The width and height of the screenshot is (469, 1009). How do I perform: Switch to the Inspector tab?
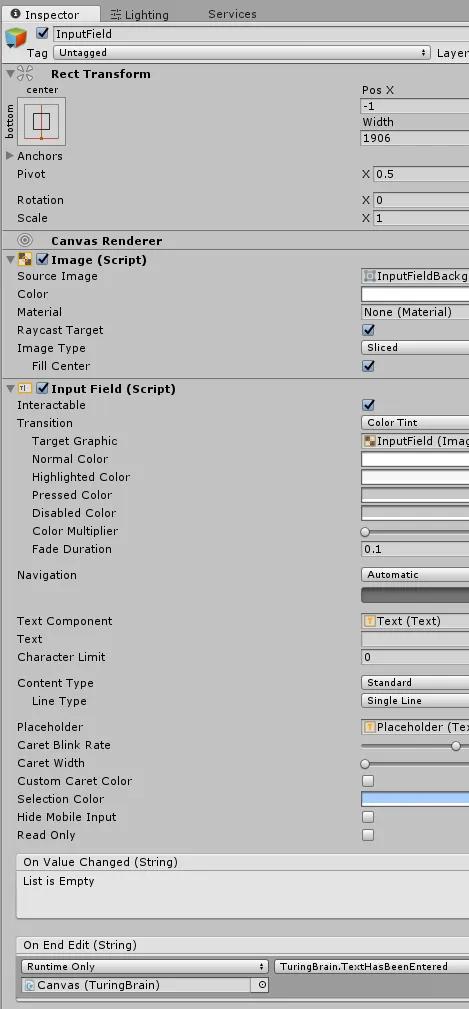pos(51,14)
